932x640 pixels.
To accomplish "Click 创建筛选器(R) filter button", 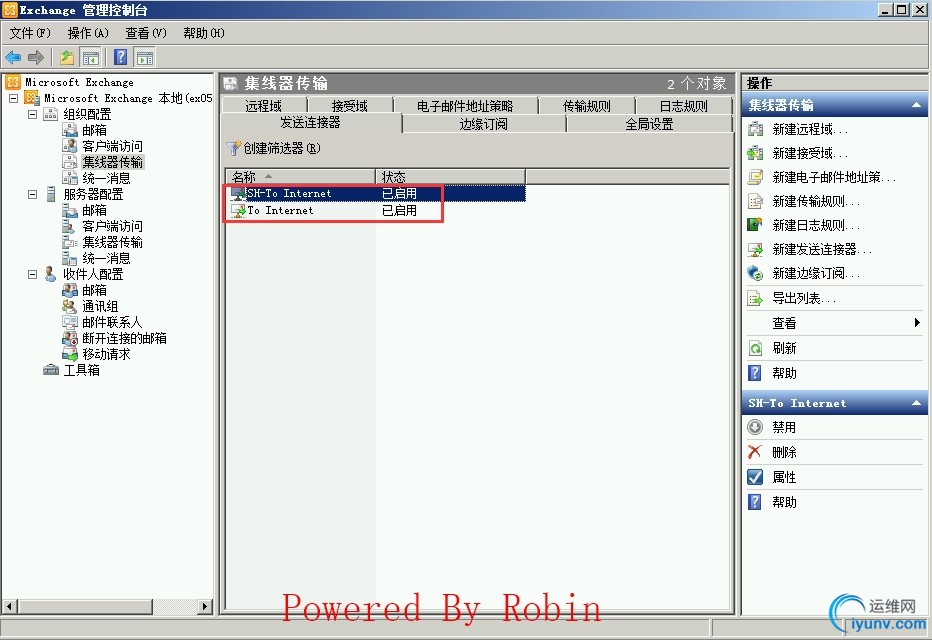I will (274, 148).
